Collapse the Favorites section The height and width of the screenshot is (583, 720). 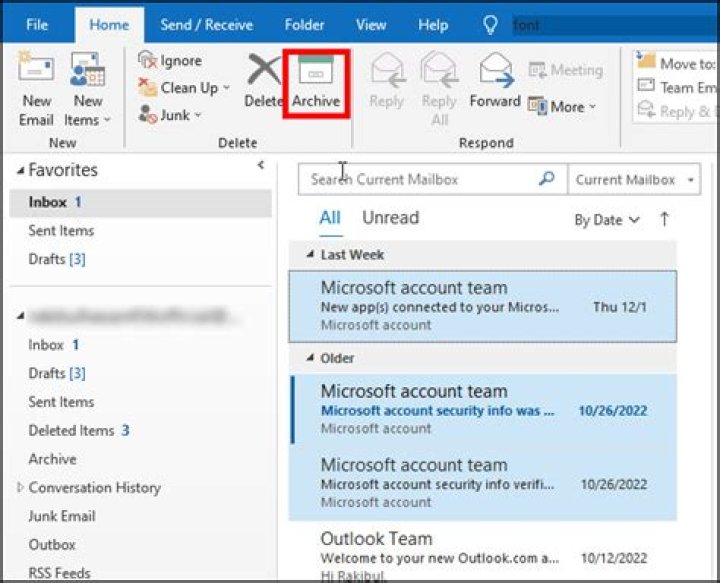20,171
